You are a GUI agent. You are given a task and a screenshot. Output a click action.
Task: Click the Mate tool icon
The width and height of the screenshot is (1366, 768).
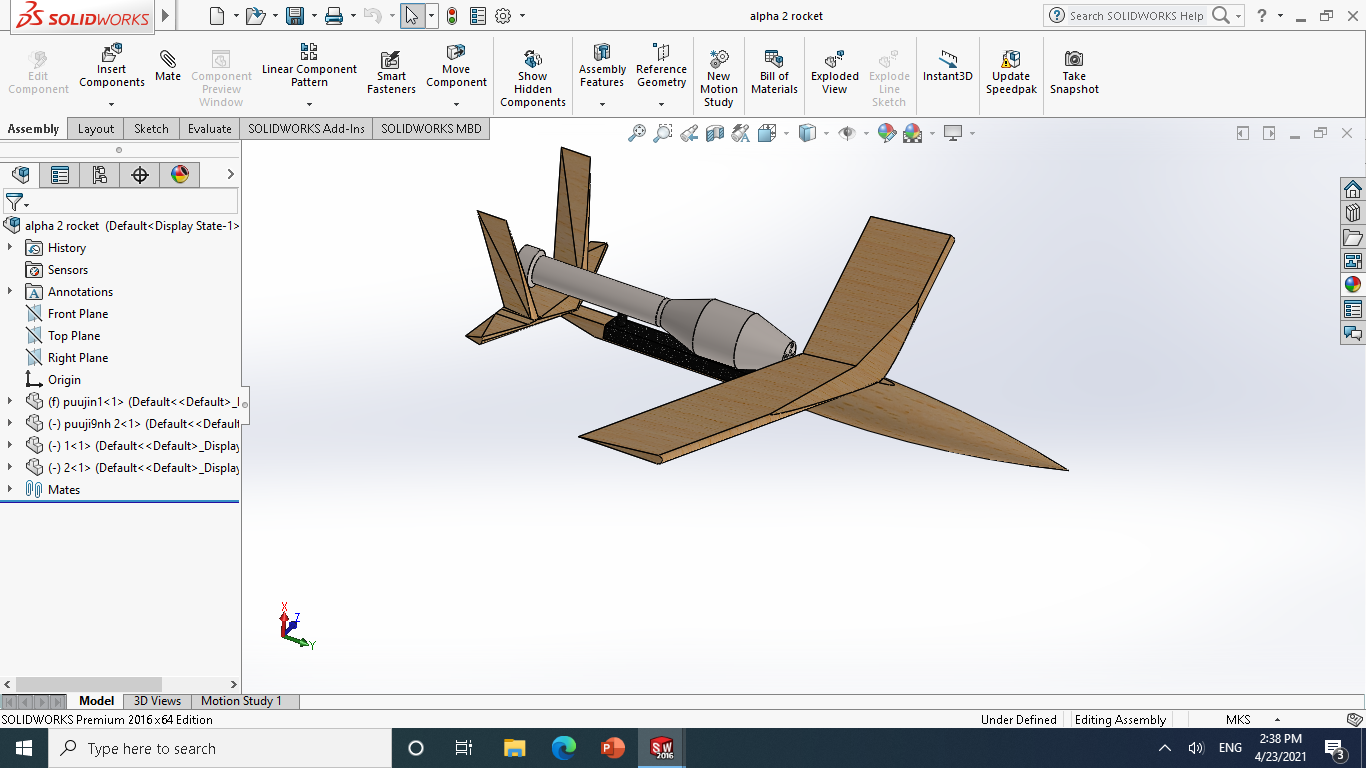point(168,65)
